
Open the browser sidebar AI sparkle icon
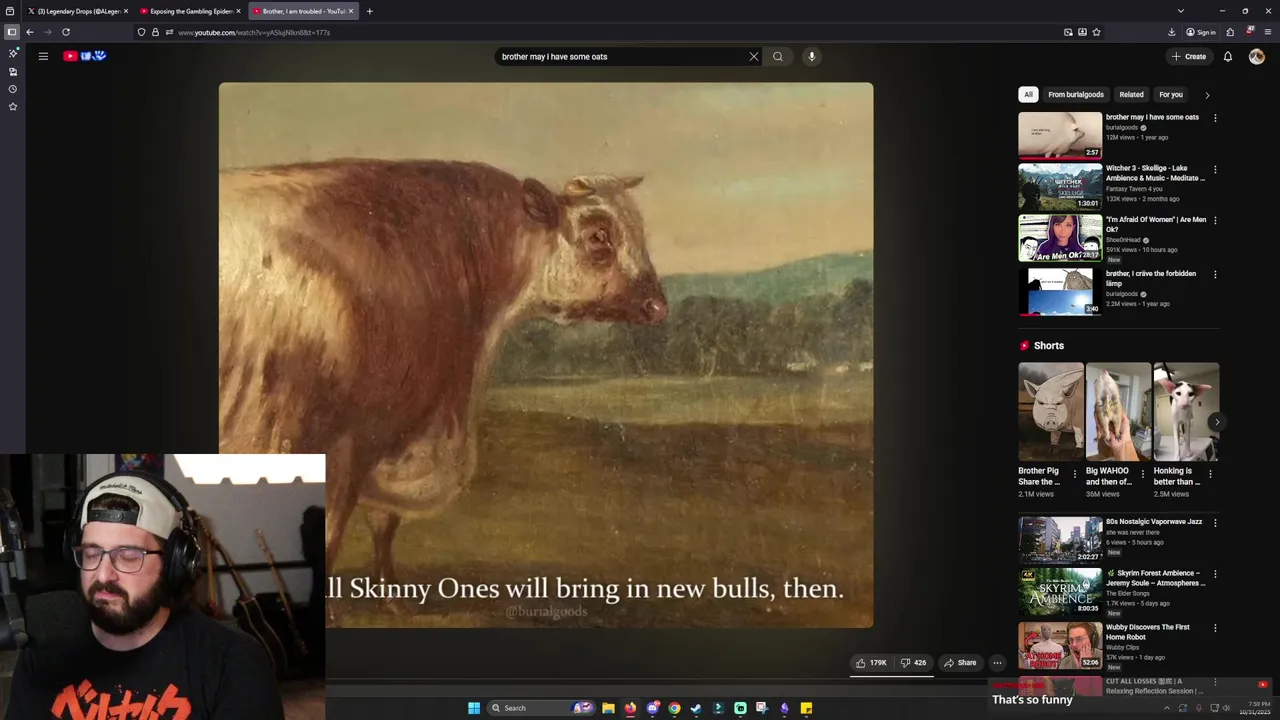tap(12, 54)
